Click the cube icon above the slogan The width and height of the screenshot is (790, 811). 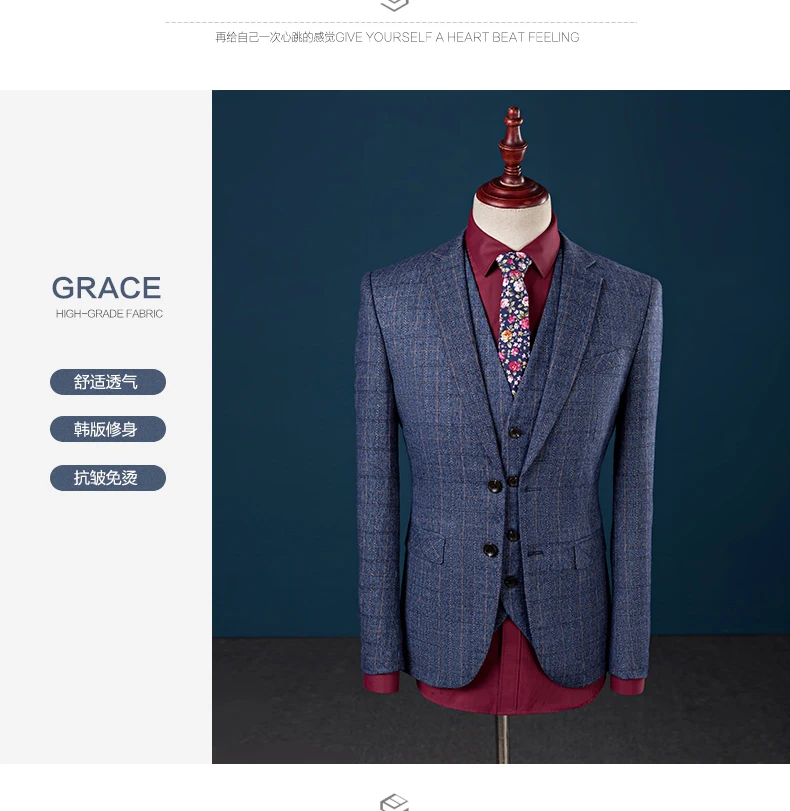(394, 5)
